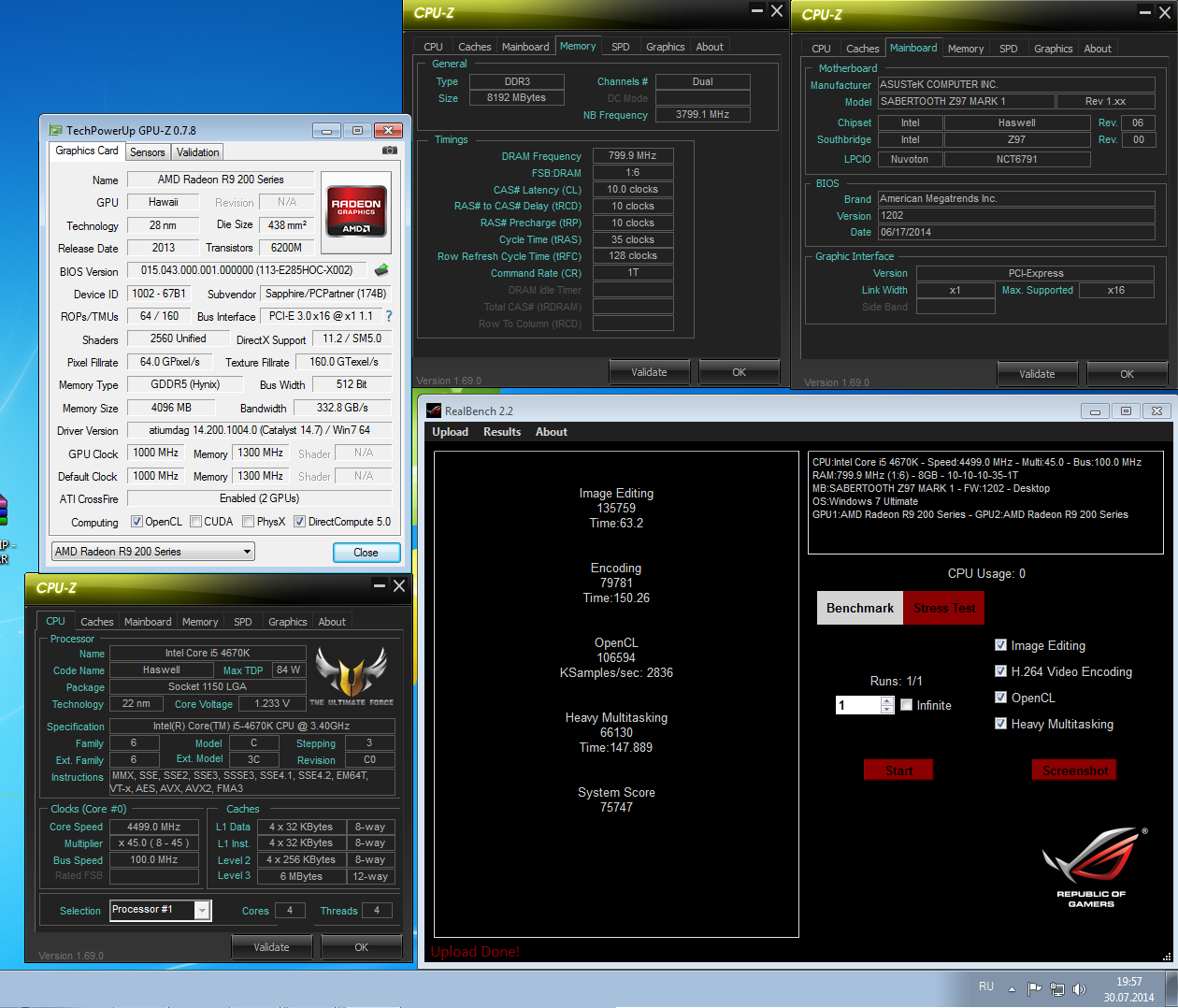Click Validate in CPU-Z CPU window
Image resolution: width=1178 pixels, height=1008 pixels.
tap(271, 947)
